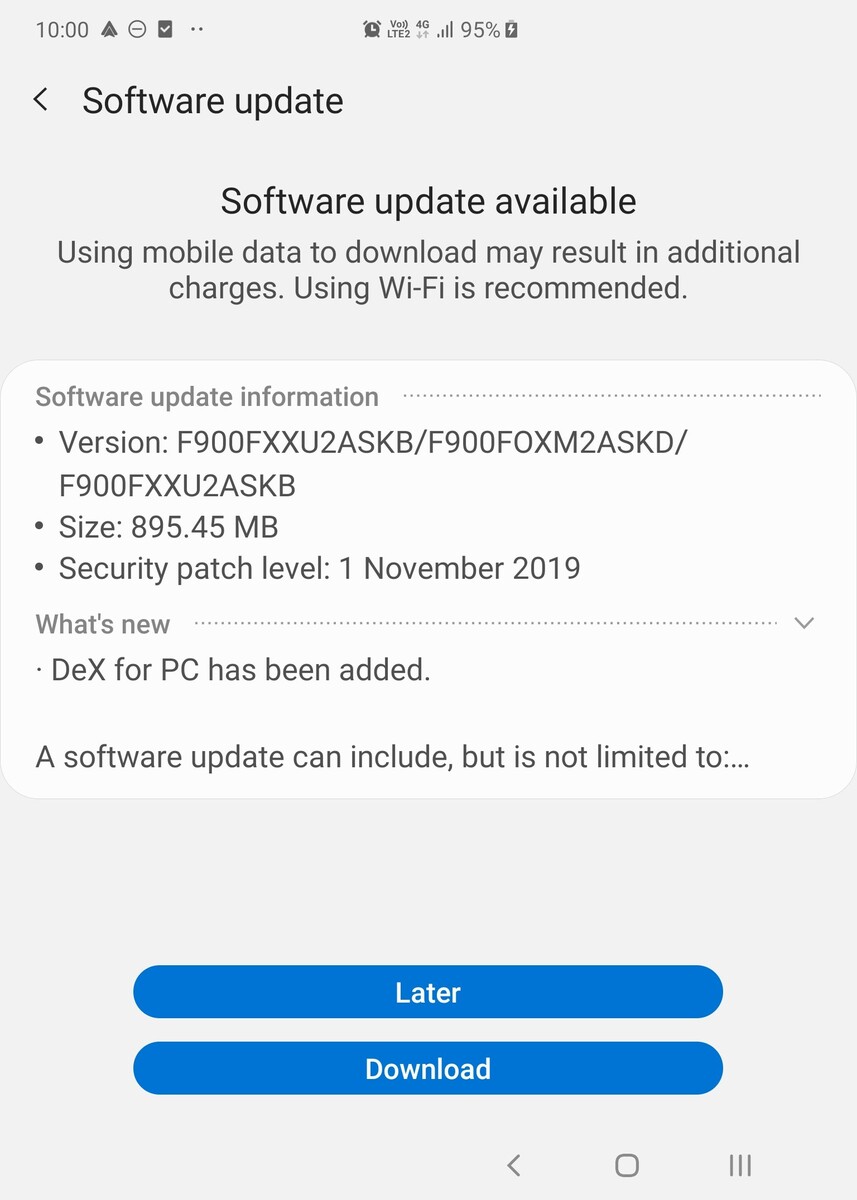Tap the Software update information header
This screenshot has width=857, height=1200.
point(207,397)
